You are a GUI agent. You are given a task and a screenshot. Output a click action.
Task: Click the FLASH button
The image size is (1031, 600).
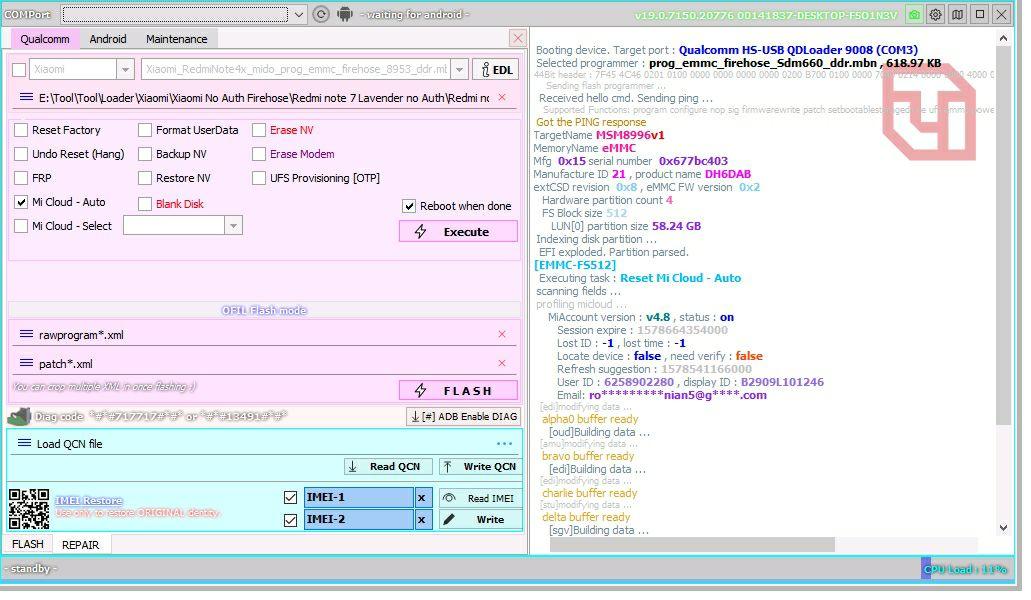tap(458, 390)
